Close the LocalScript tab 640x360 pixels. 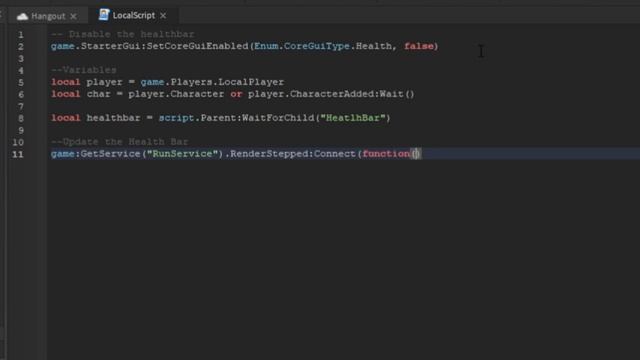(x=163, y=16)
